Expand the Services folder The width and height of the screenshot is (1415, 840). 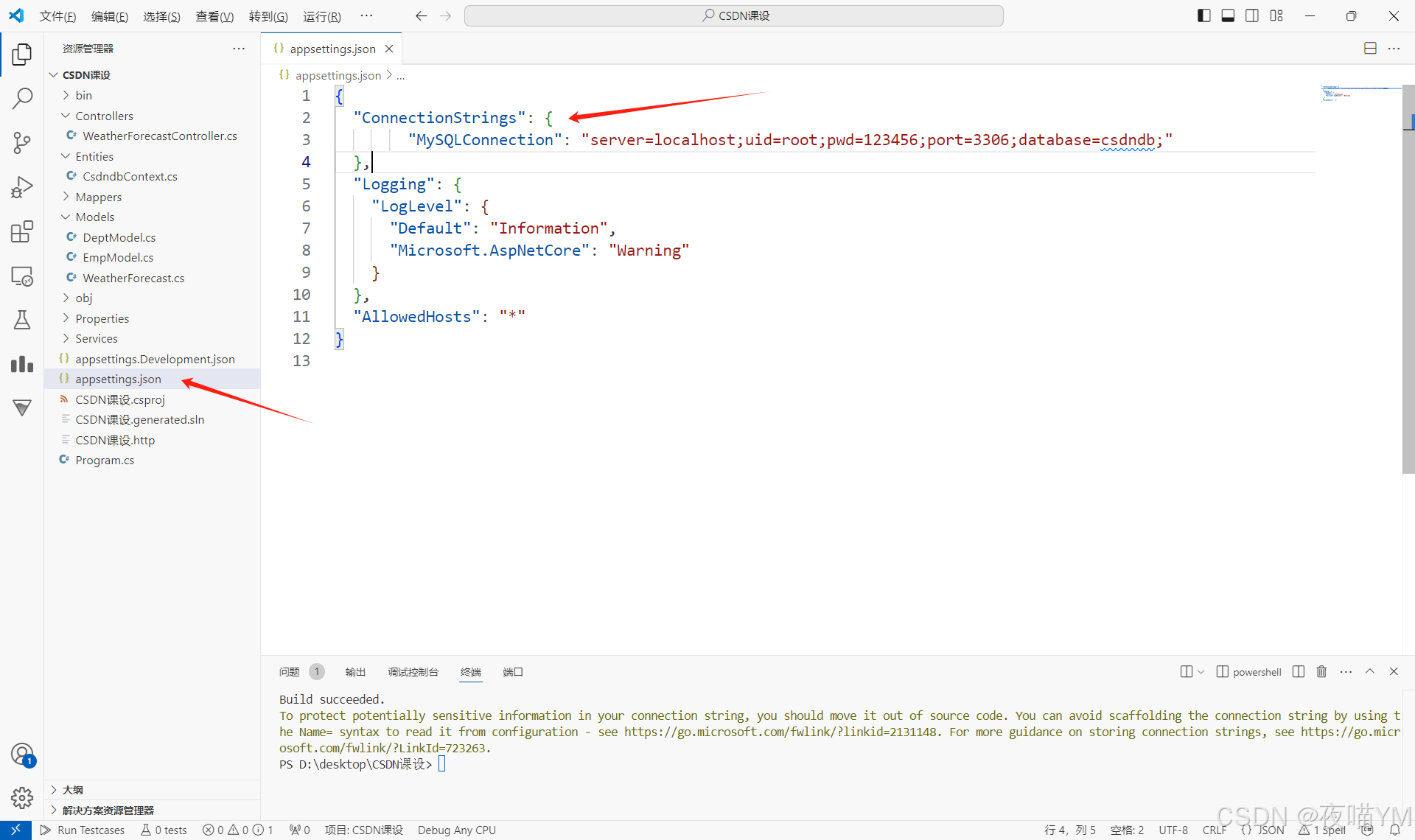click(152, 338)
